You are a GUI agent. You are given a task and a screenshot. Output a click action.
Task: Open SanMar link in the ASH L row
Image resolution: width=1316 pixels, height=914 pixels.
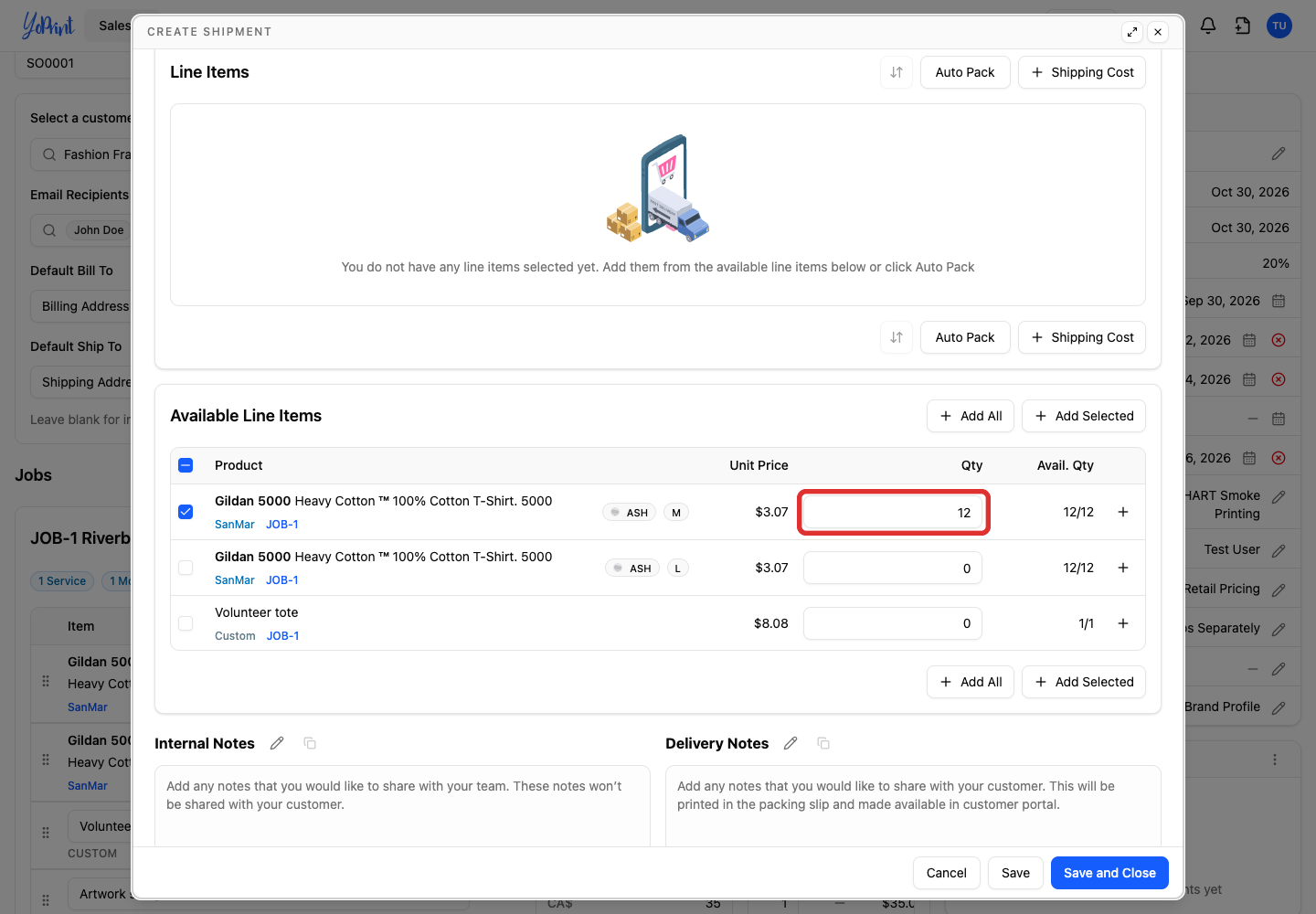[235, 580]
